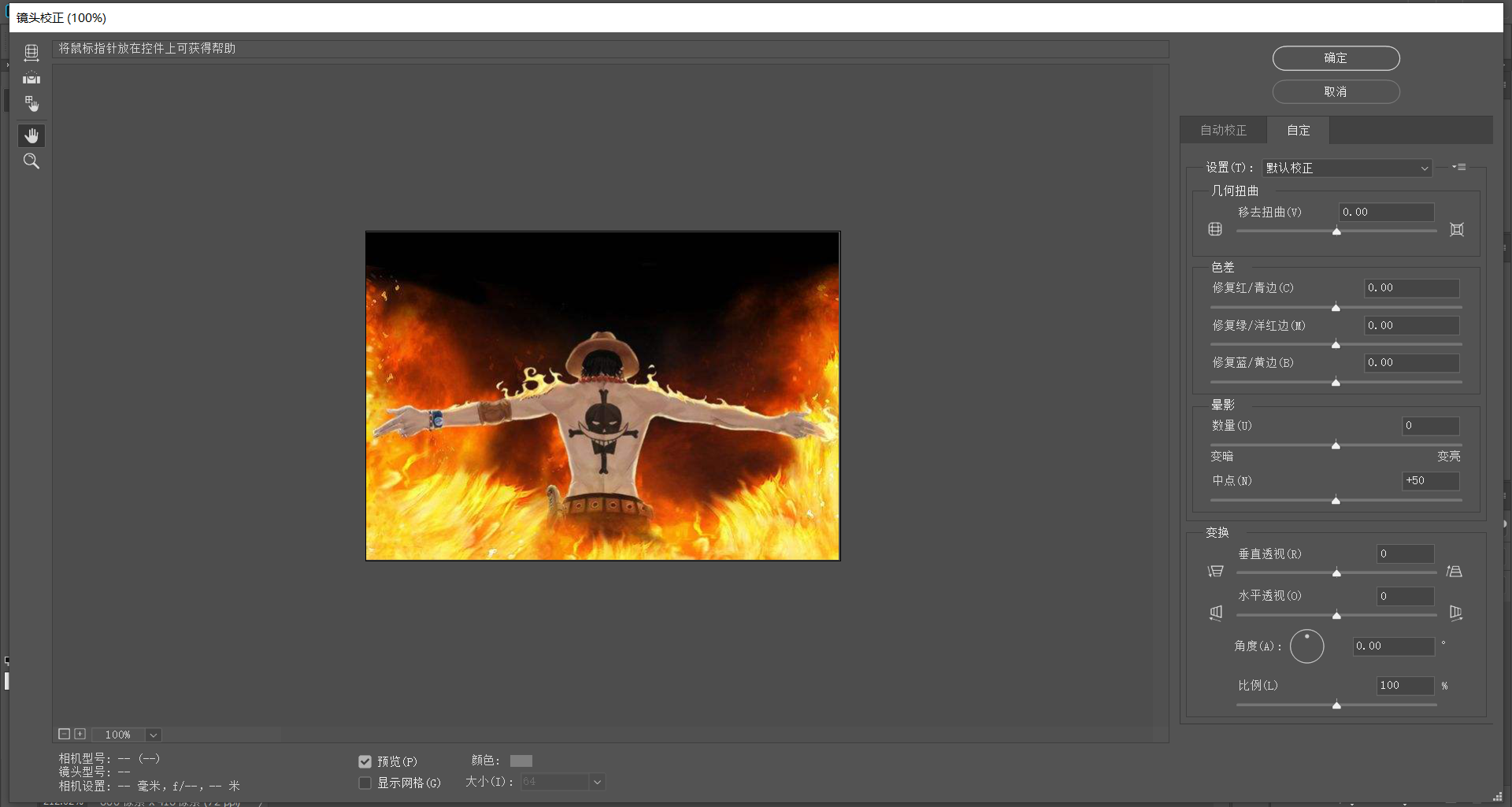Click the angle dial control
This screenshot has height=807, width=1512.
1307,646
